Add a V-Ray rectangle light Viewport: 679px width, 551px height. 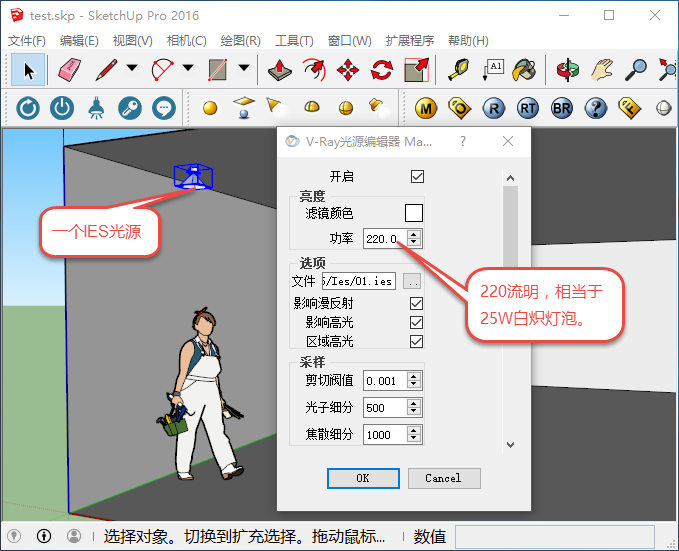click(x=244, y=107)
